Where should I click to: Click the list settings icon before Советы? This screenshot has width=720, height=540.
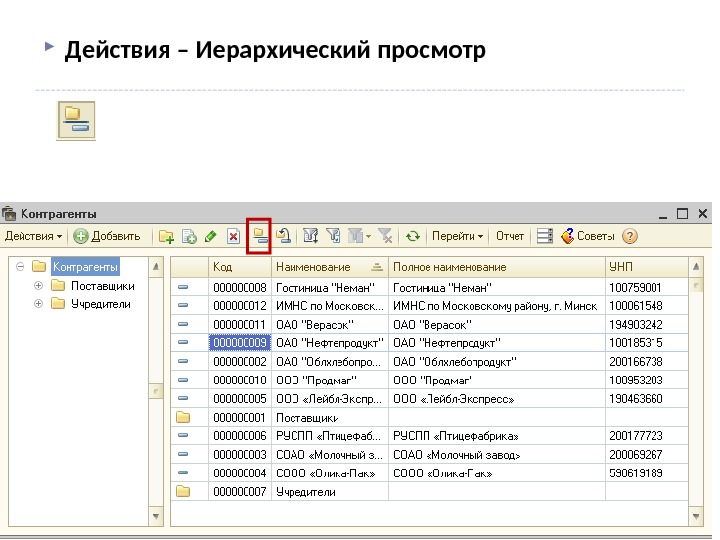pyautogui.click(x=545, y=236)
